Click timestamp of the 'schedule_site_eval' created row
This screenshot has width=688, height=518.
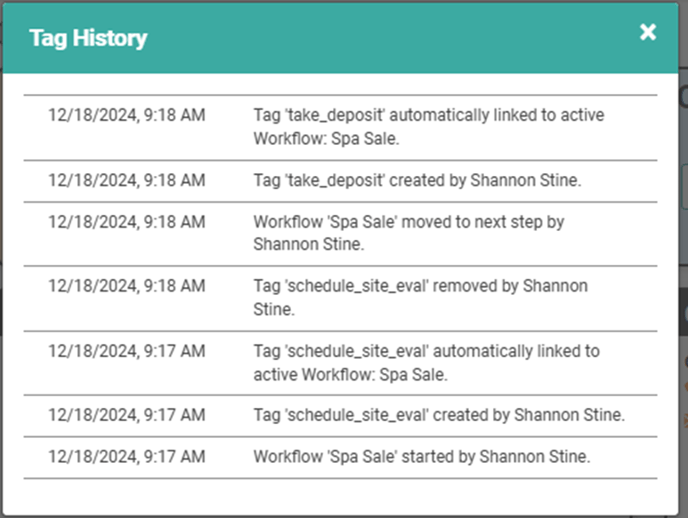tap(126, 415)
